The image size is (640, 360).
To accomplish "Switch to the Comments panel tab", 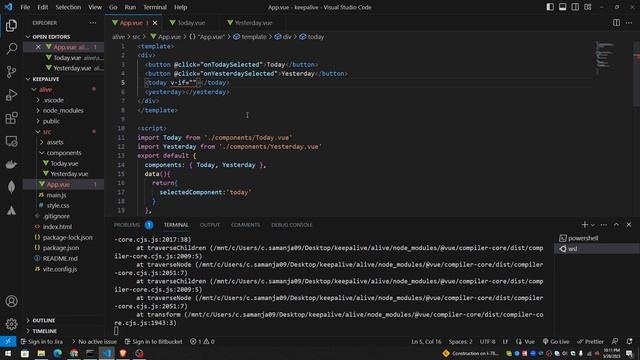I will click(245, 225).
